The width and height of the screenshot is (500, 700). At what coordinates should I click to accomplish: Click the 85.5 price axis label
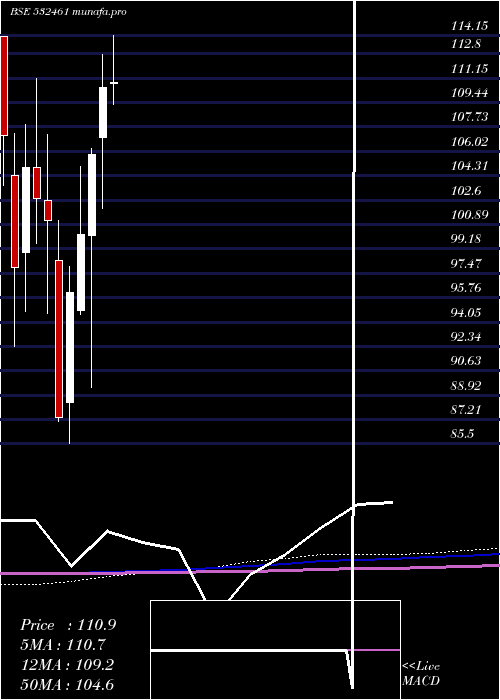point(462,434)
